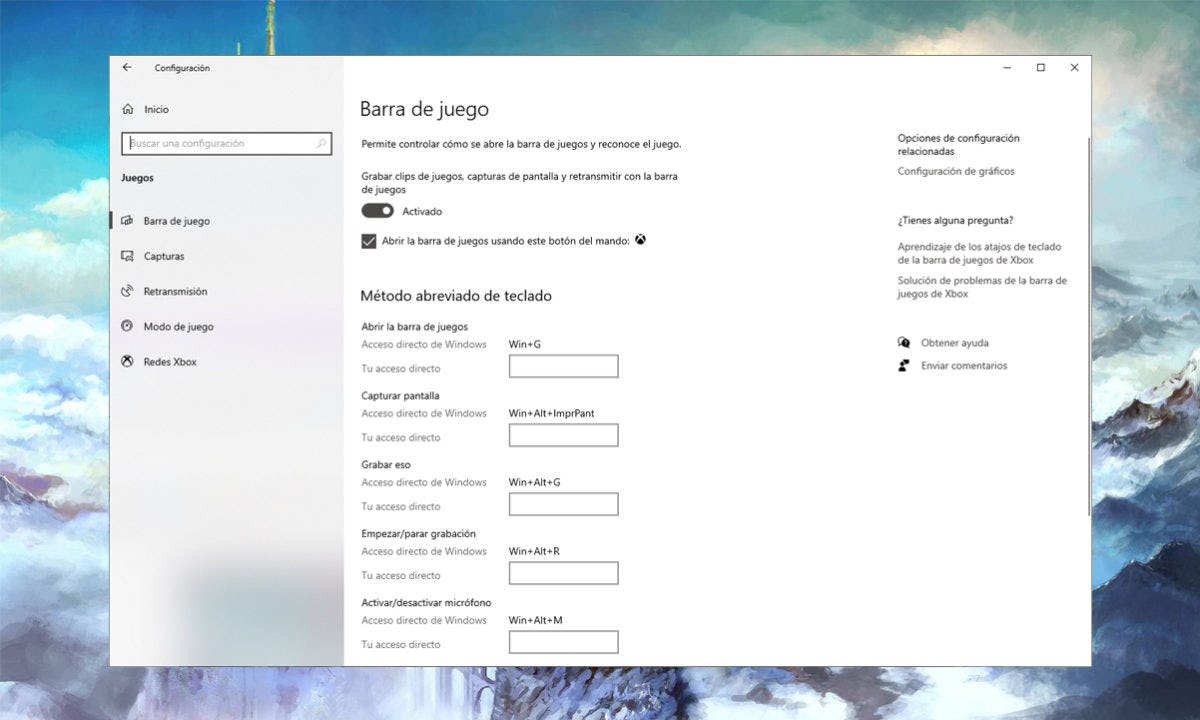Open the Xbox game bar troubleshooting link
Viewport: 1200px width, 720px height.
point(982,287)
